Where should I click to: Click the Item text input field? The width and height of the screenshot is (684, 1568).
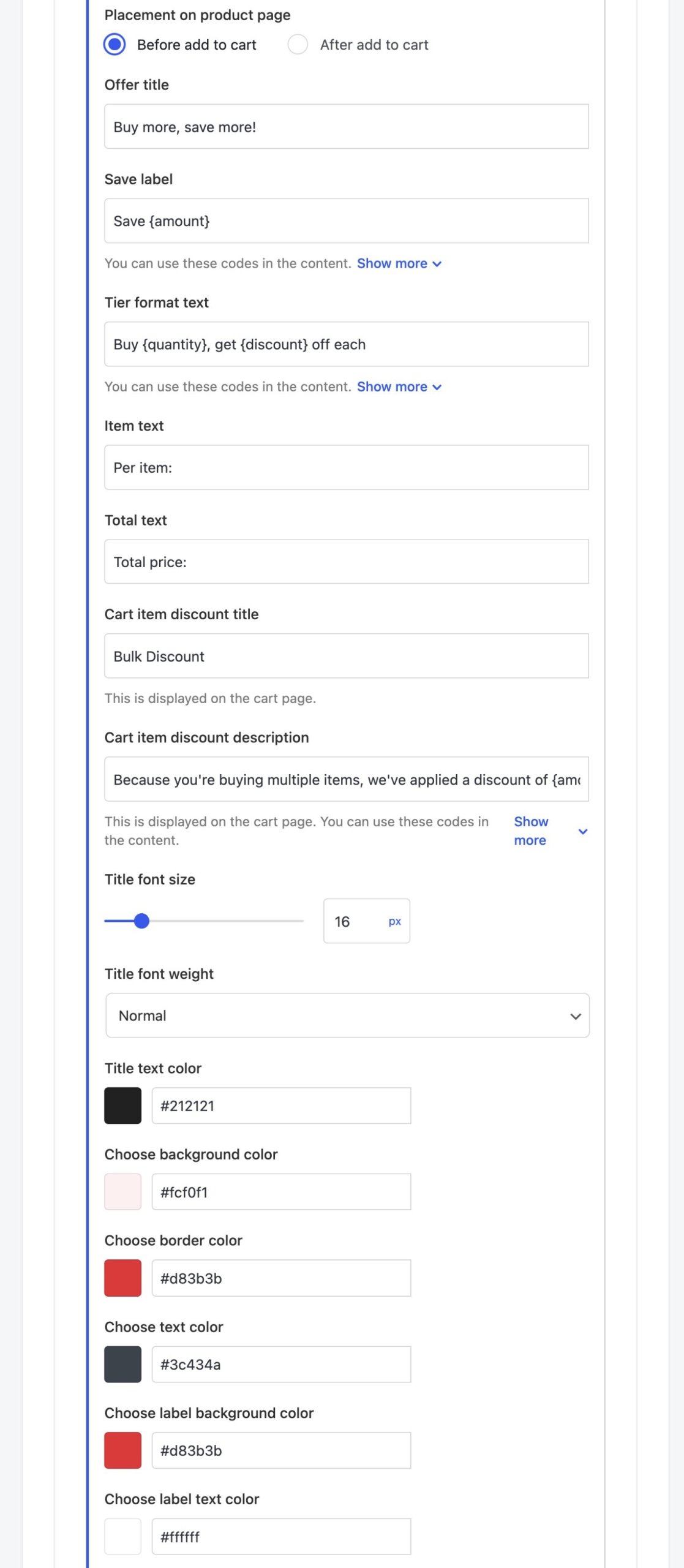(x=347, y=467)
